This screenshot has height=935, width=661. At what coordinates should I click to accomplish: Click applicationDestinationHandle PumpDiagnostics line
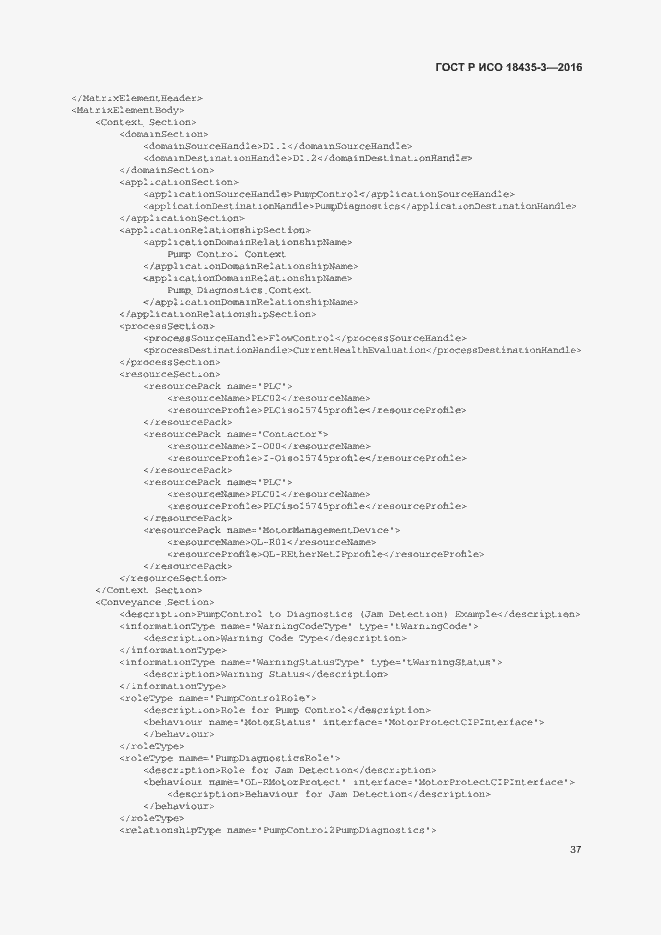[359, 206]
